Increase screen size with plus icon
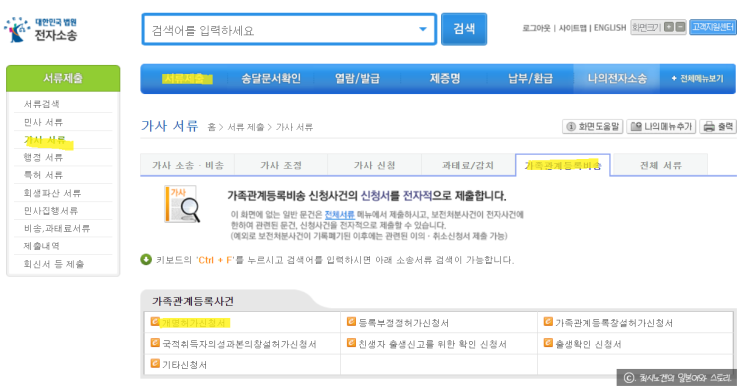 tap(668, 27)
